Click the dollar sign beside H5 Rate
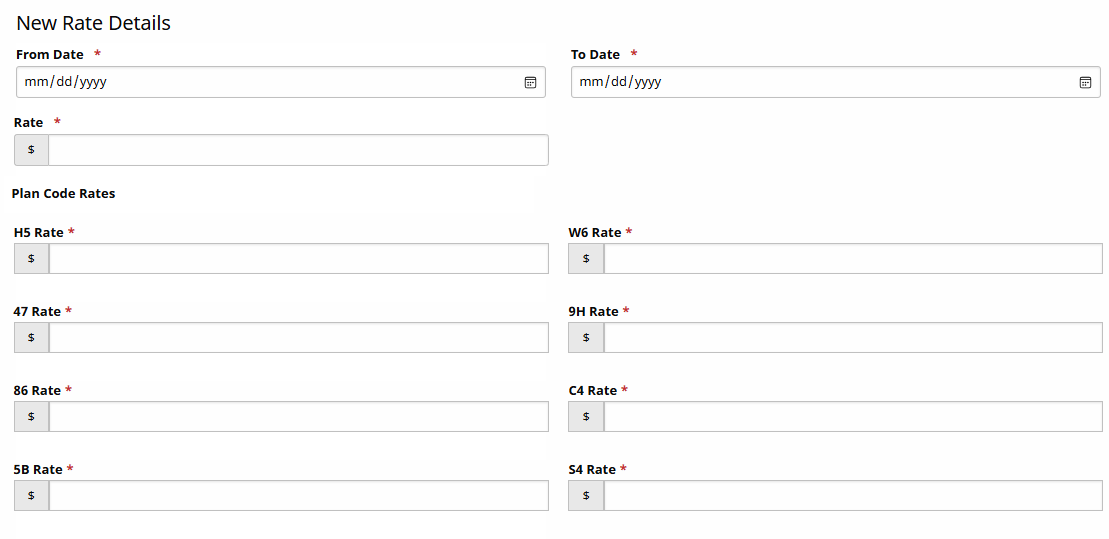Screen dimensions: 1109x539 pos(31,258)
